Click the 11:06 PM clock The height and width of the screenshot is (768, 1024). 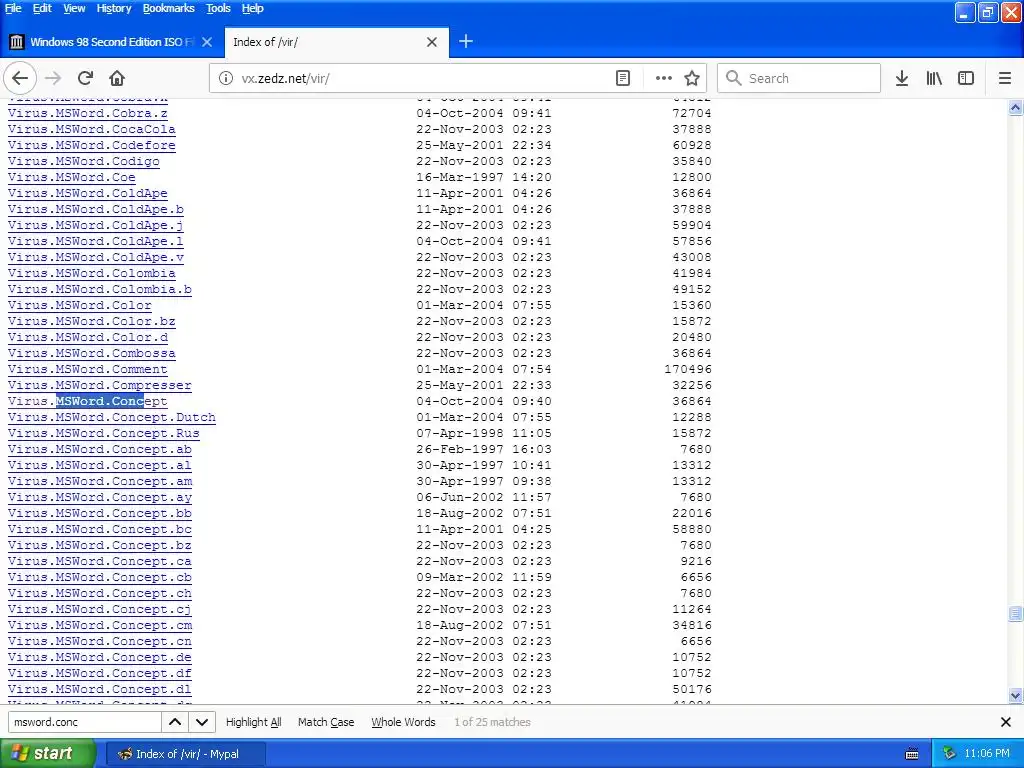987,754
